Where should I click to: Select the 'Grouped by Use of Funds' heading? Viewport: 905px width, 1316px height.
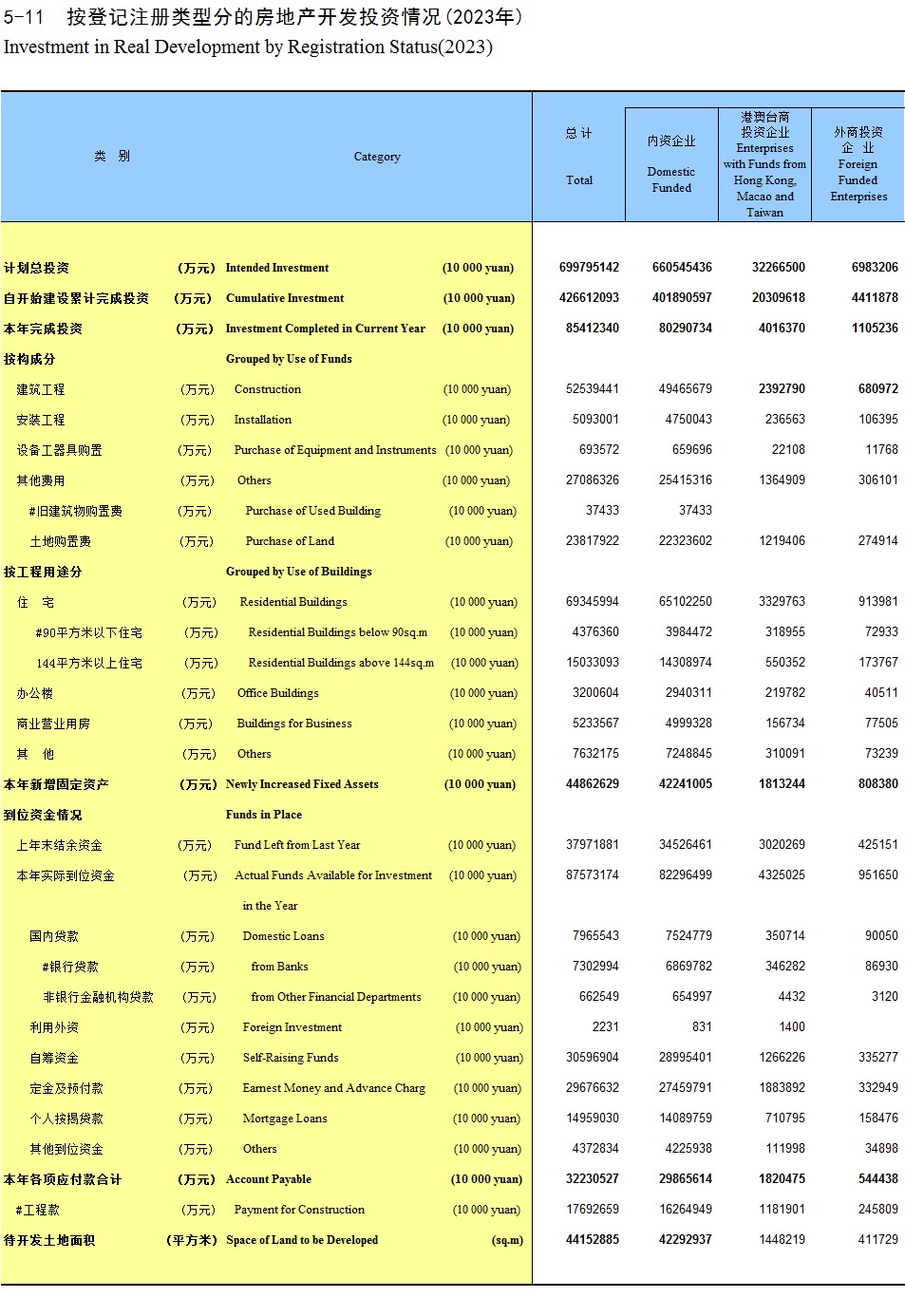point(289,359)
